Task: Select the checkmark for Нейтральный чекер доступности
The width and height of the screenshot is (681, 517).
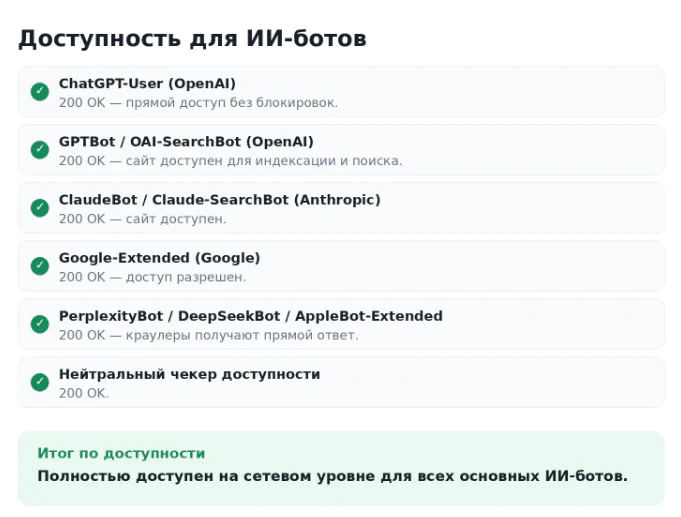Action: (40, 382)
